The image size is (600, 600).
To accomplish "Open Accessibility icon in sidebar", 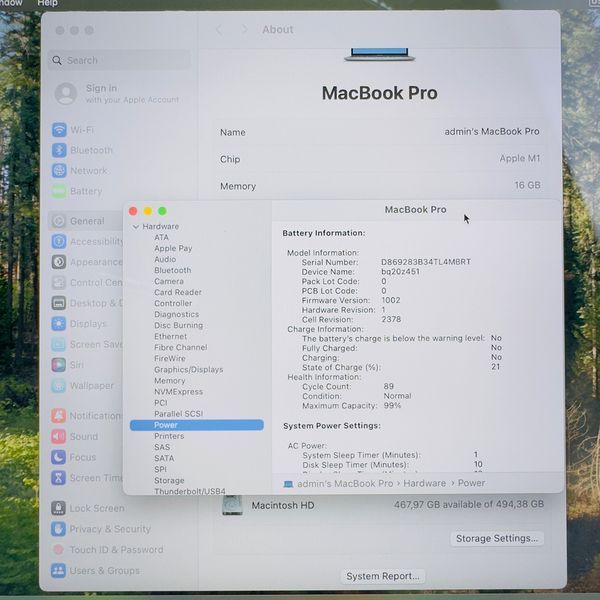I will (x=59, y=241).
